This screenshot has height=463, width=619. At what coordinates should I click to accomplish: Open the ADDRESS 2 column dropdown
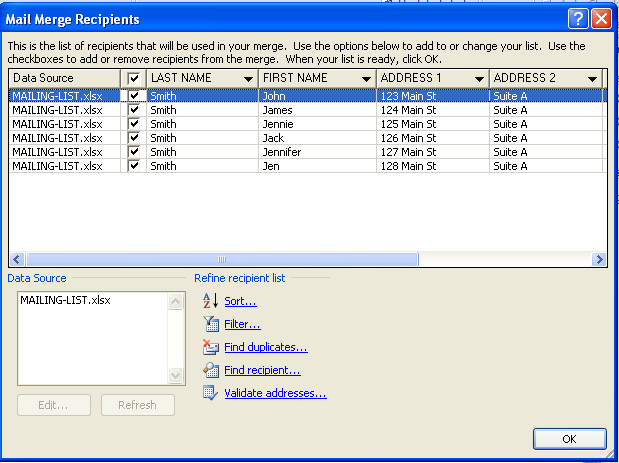pos(592,79)
